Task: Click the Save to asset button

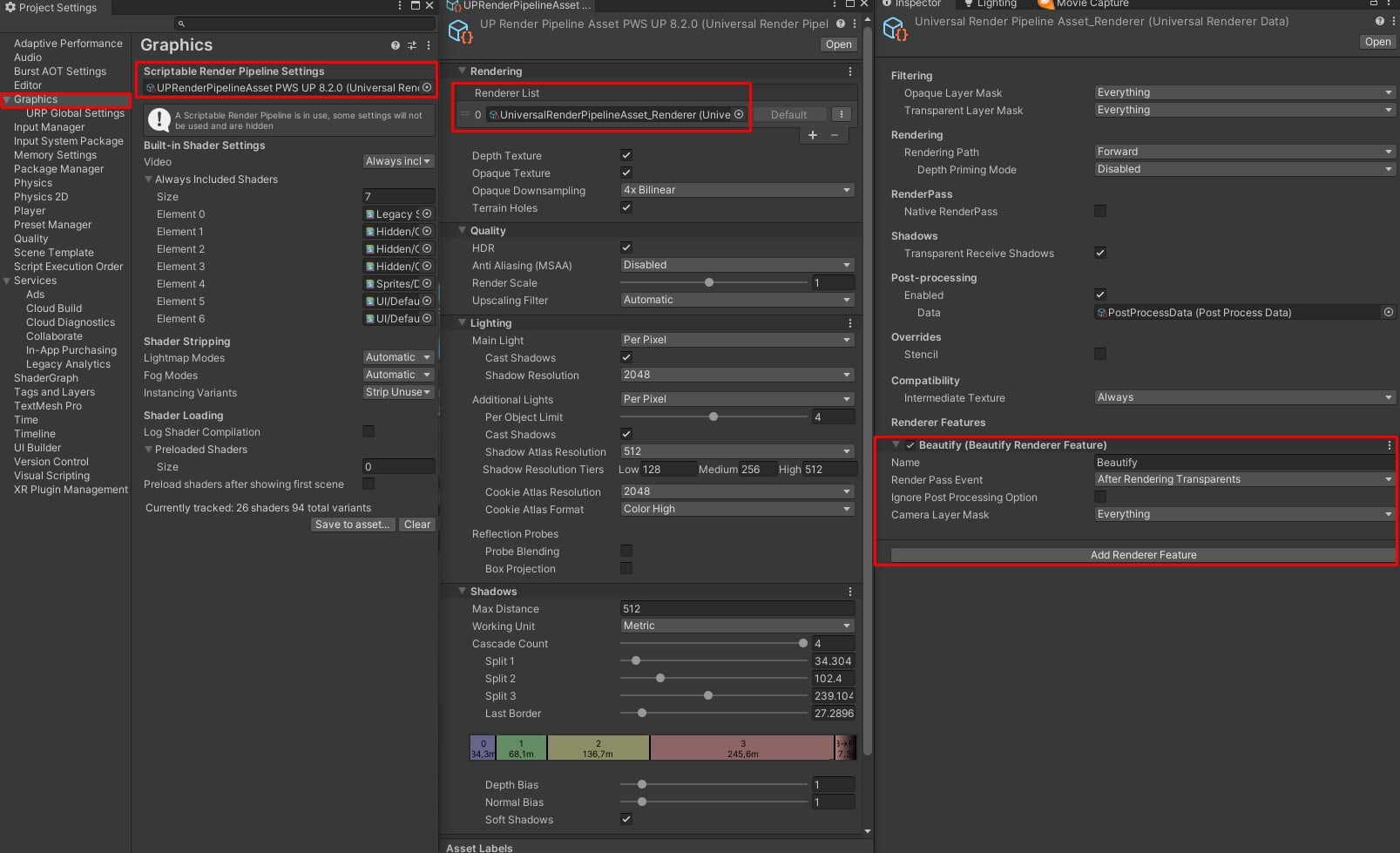Action: tap(352, 525)
